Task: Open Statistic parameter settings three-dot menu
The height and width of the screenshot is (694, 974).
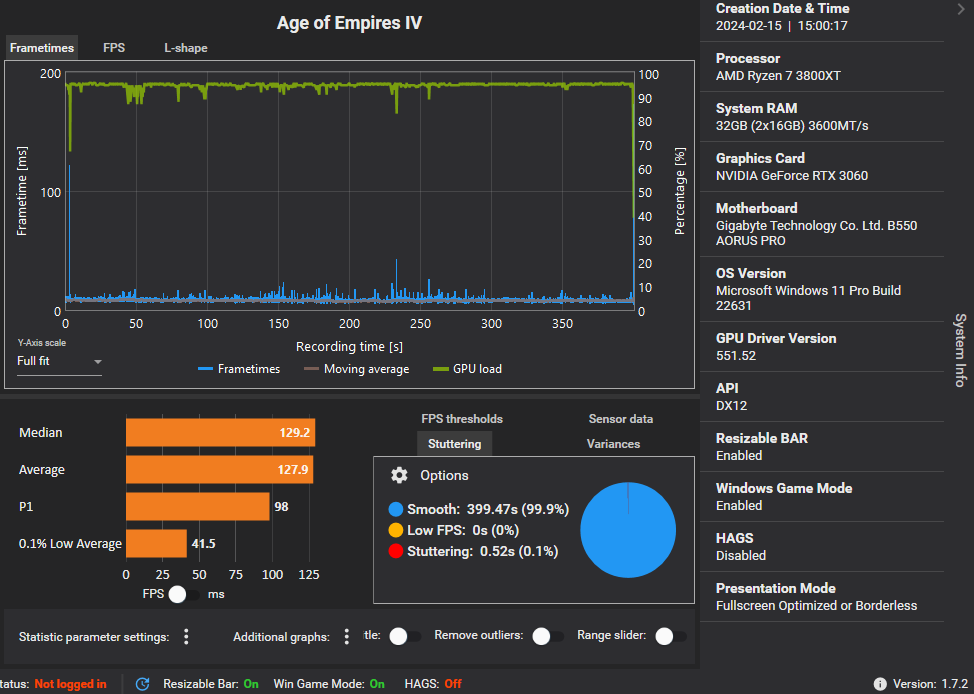Action: click(186, 636)
